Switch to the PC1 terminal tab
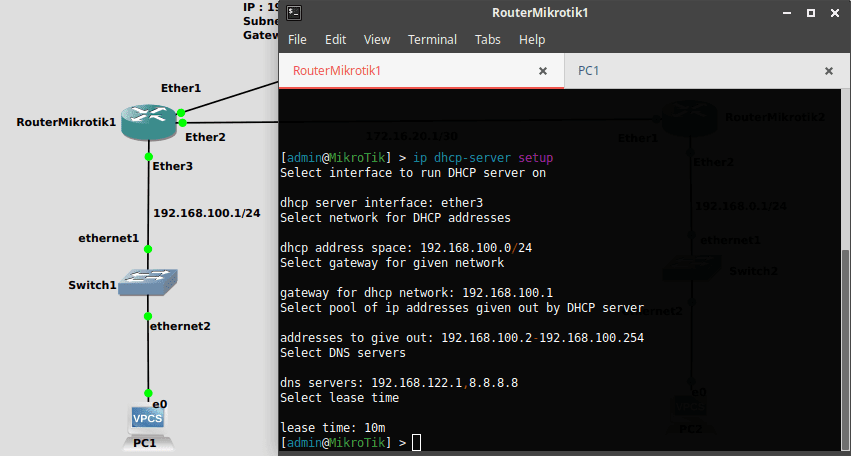 click(707, 71)
